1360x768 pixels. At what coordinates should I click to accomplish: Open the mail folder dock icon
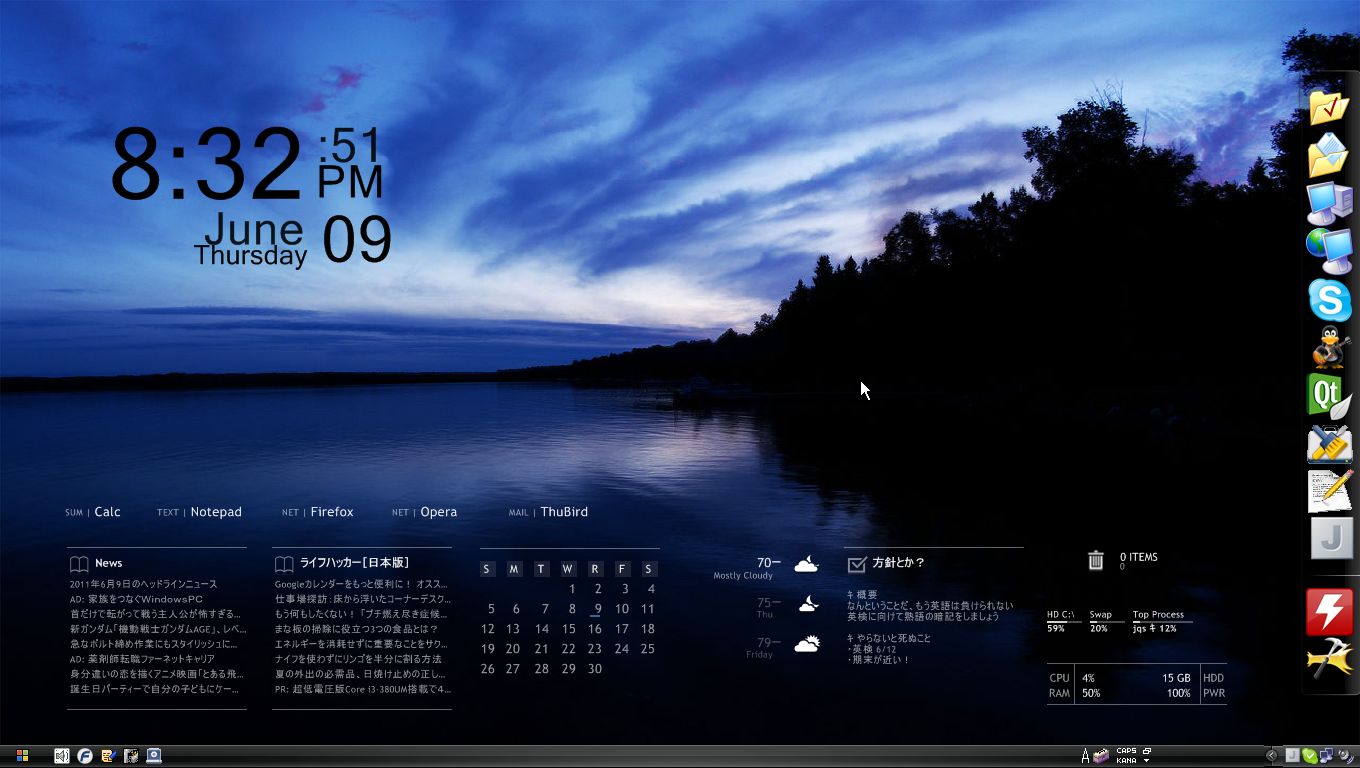[1329, 155]
